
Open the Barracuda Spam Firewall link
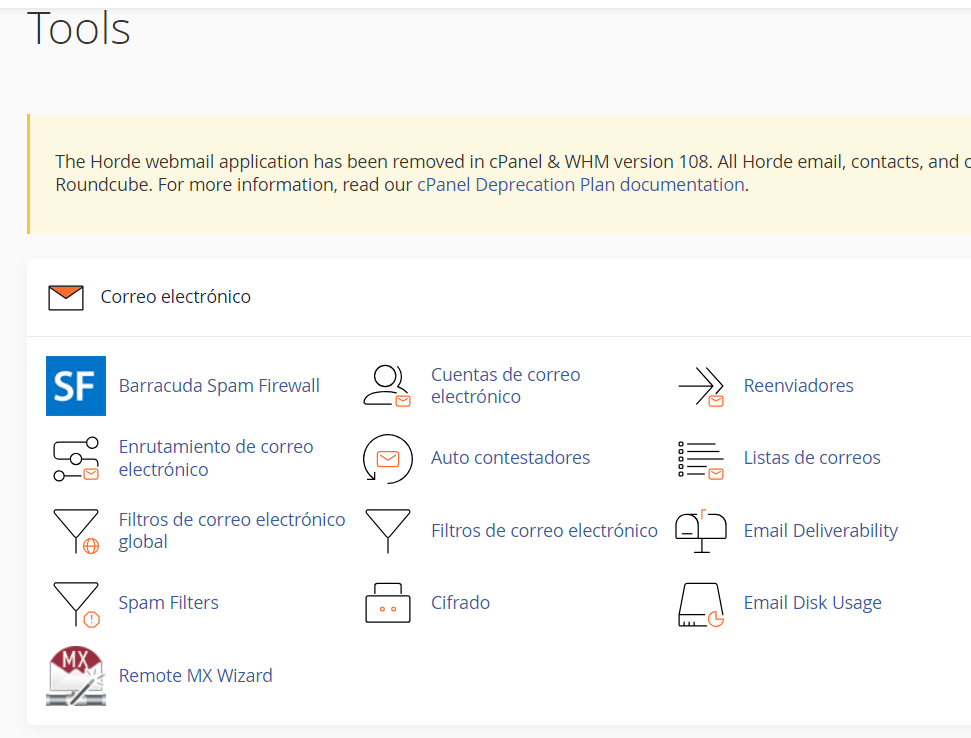click(219, 386)
